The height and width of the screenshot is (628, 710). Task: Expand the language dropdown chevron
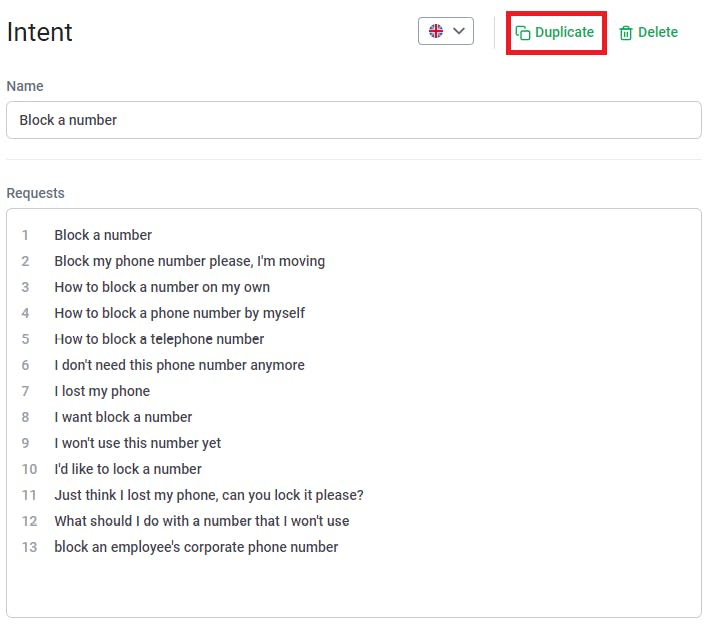tap(459, 31)
